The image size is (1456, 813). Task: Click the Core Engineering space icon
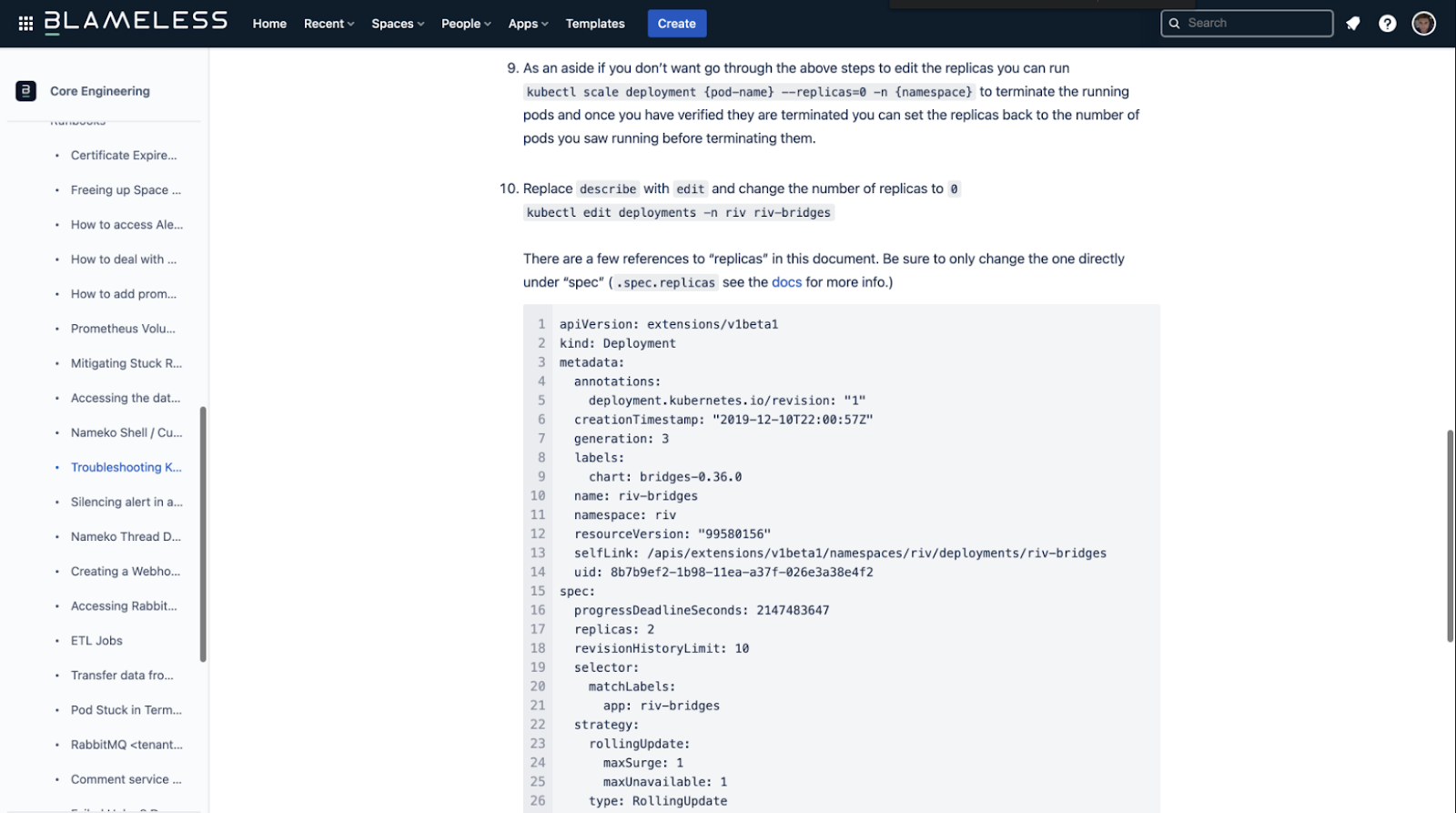(x=25, y=91)
